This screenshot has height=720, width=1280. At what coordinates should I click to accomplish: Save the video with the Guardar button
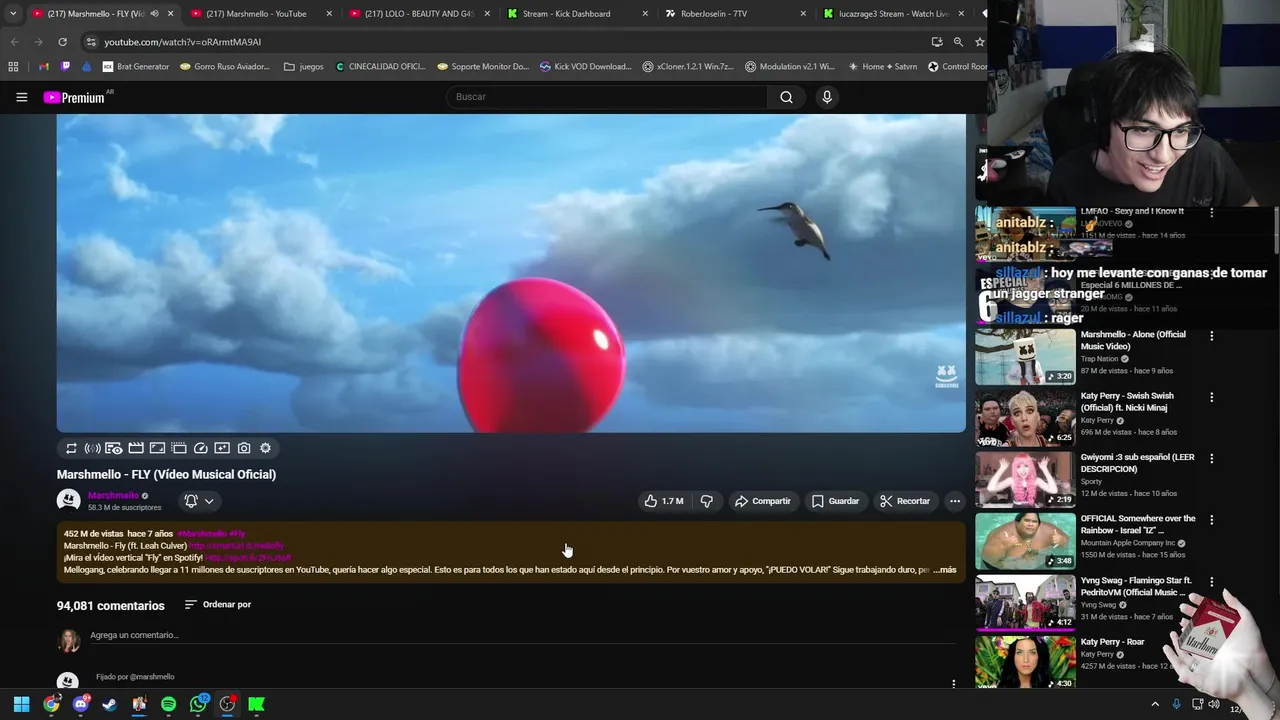835,501
